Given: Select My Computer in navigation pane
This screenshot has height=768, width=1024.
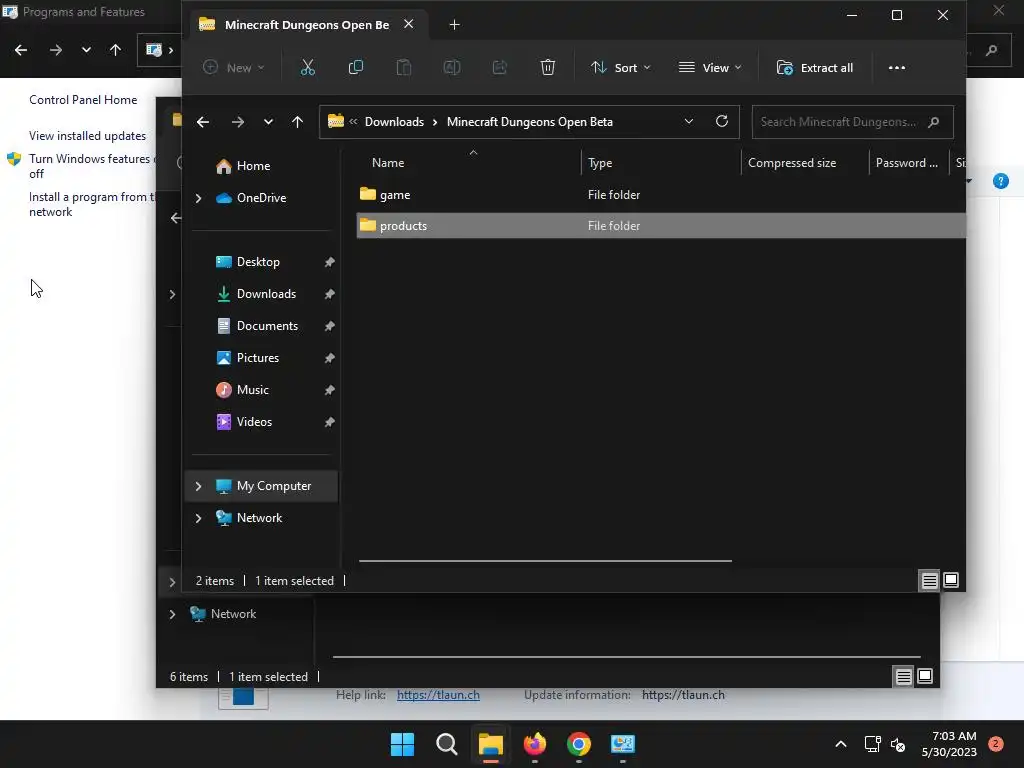Looking at the screenshot, I should click(x=261, y=486).
